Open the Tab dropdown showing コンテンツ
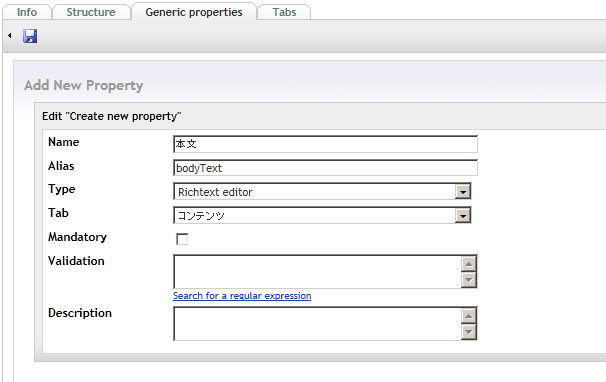 (x=322, y=215)
